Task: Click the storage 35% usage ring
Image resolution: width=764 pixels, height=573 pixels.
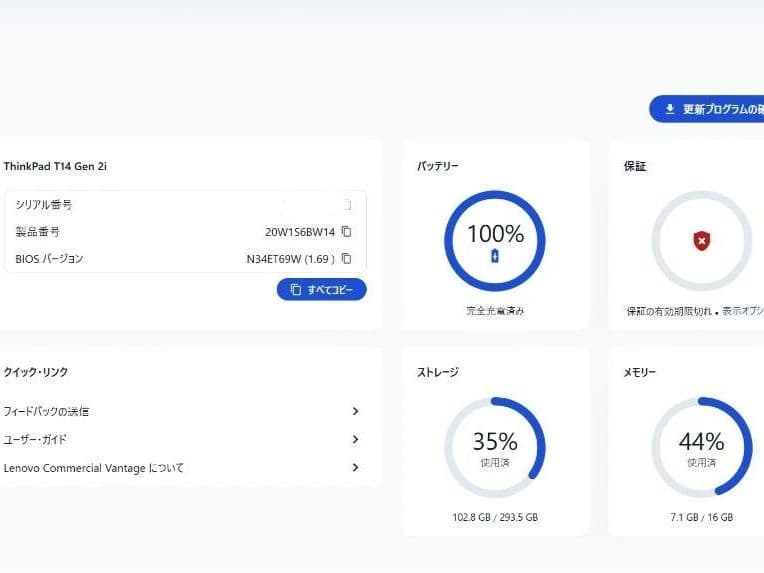Action: tap(495, 447)
